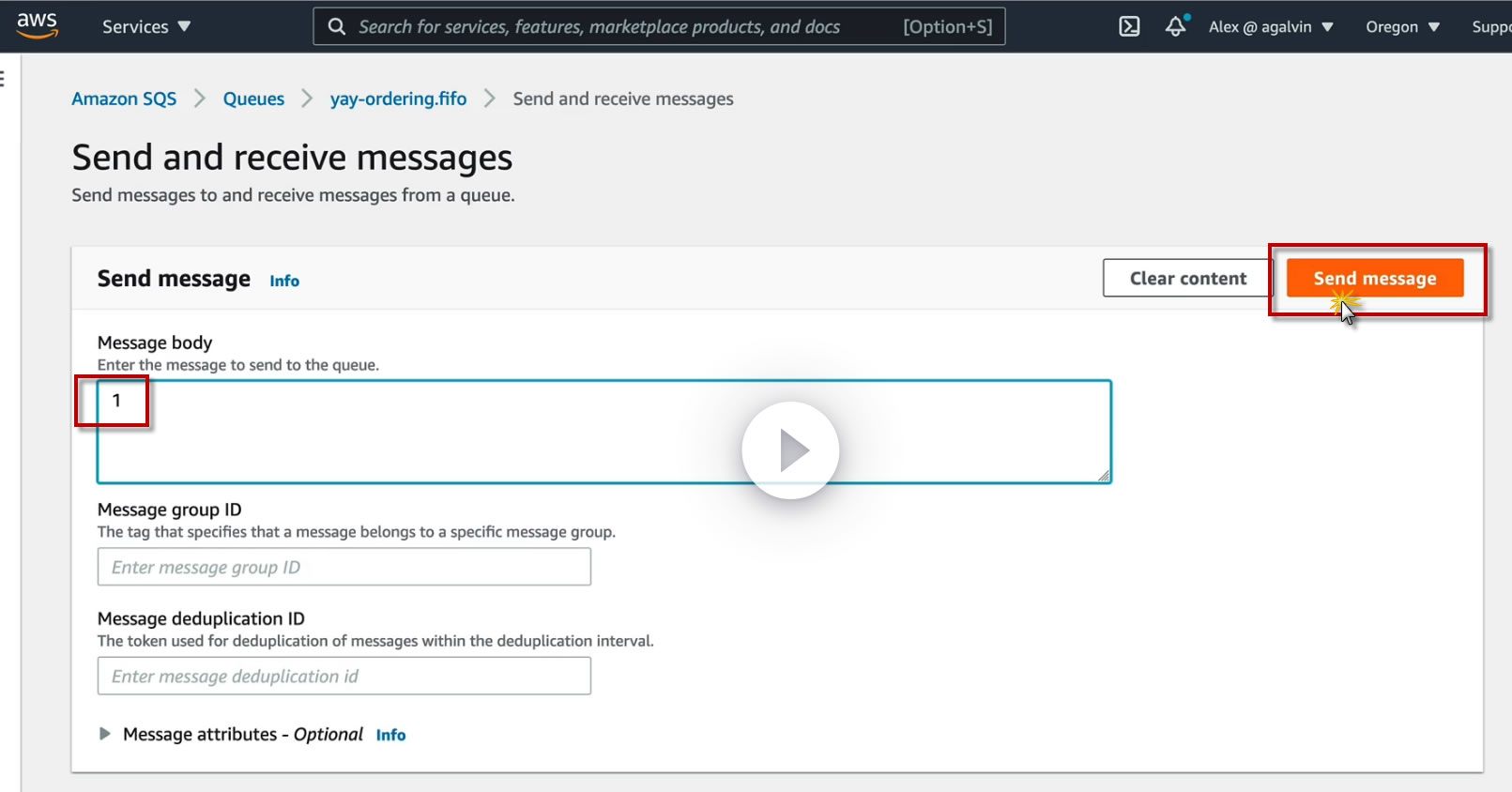The image size is (1512, 792).
Task: Open Info link beside Message attributes
Action: click(x=391, y=735)
